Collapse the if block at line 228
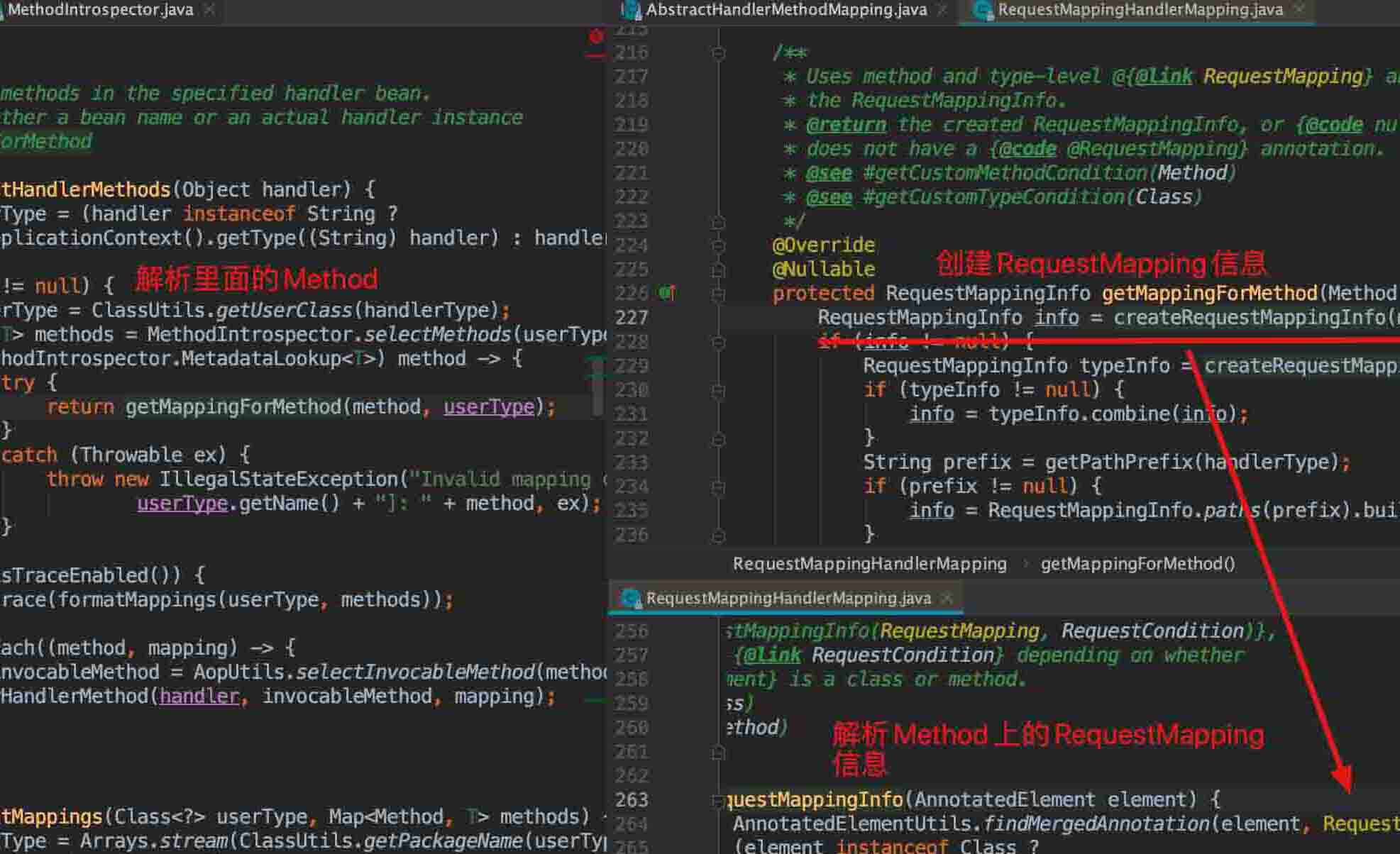1400x854 pixels. (718, 342)
